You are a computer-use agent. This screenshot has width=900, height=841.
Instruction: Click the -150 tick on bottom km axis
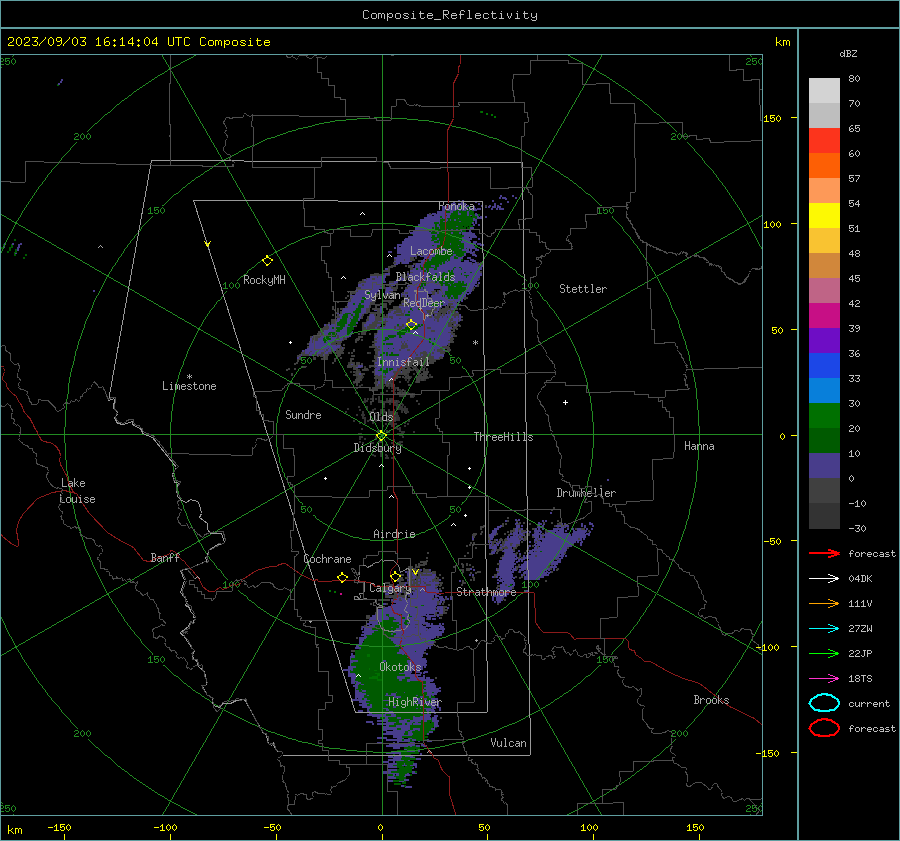59,827
